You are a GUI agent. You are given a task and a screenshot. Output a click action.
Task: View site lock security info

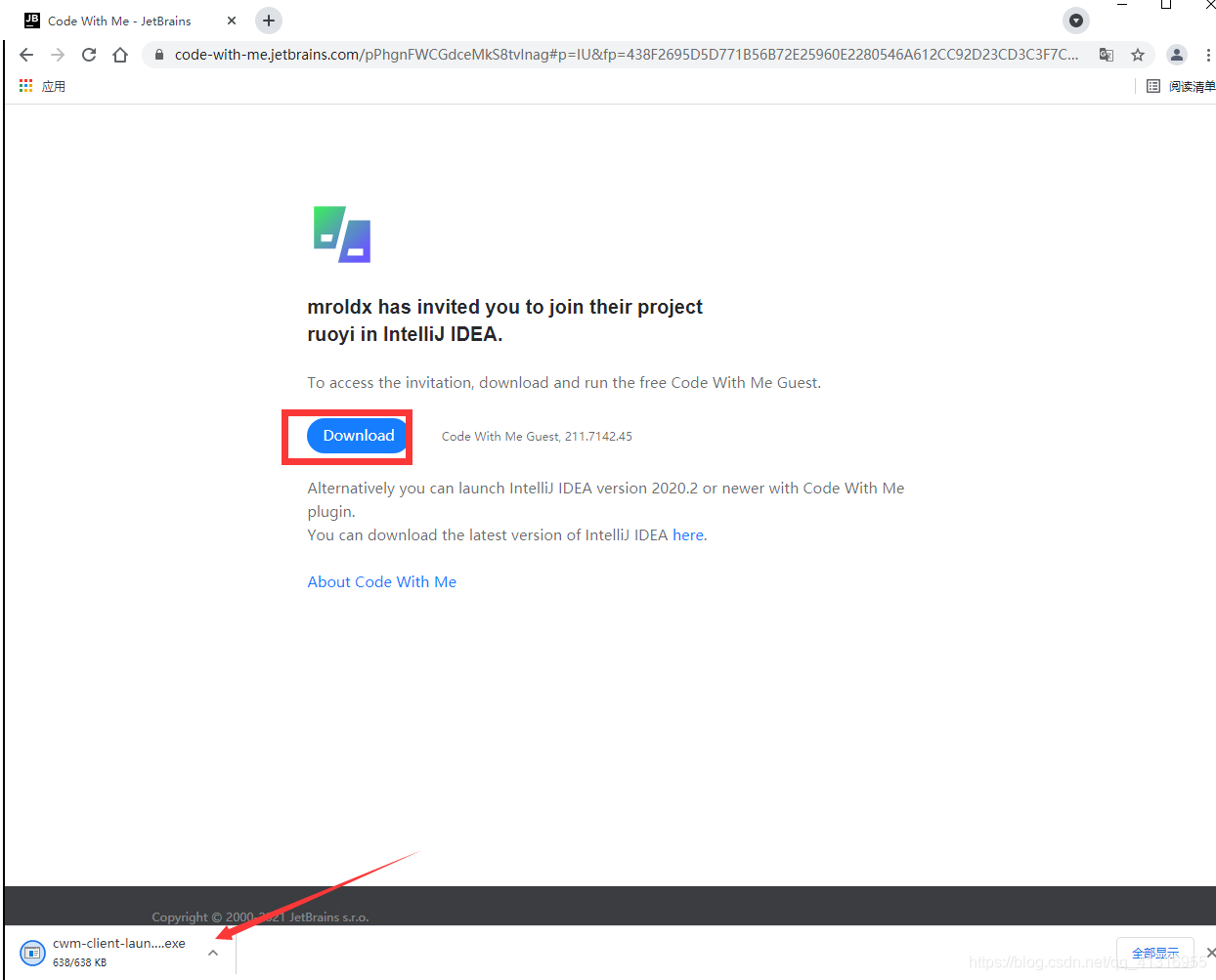(x=159, y=55)
